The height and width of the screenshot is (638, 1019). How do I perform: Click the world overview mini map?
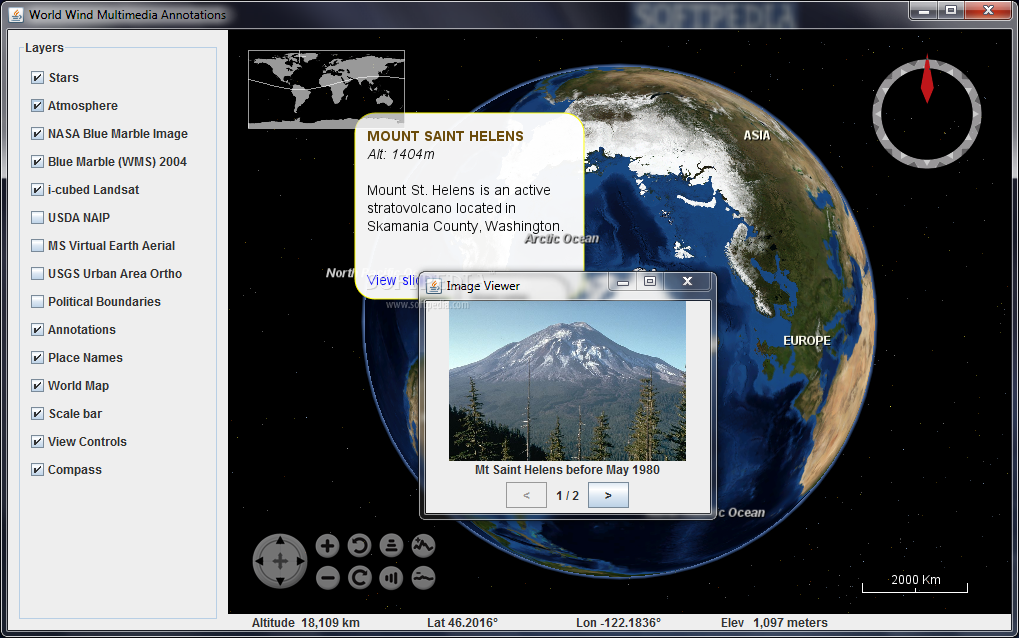[326, 89]
